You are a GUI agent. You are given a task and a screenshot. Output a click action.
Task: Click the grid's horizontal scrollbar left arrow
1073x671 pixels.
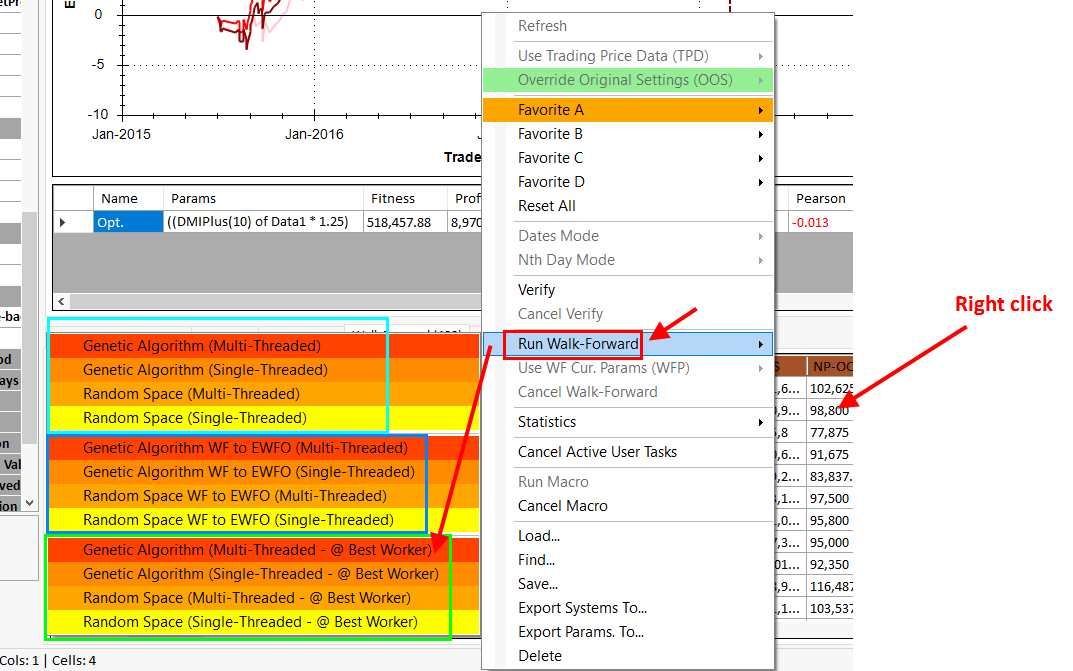(x=62, y=301)
